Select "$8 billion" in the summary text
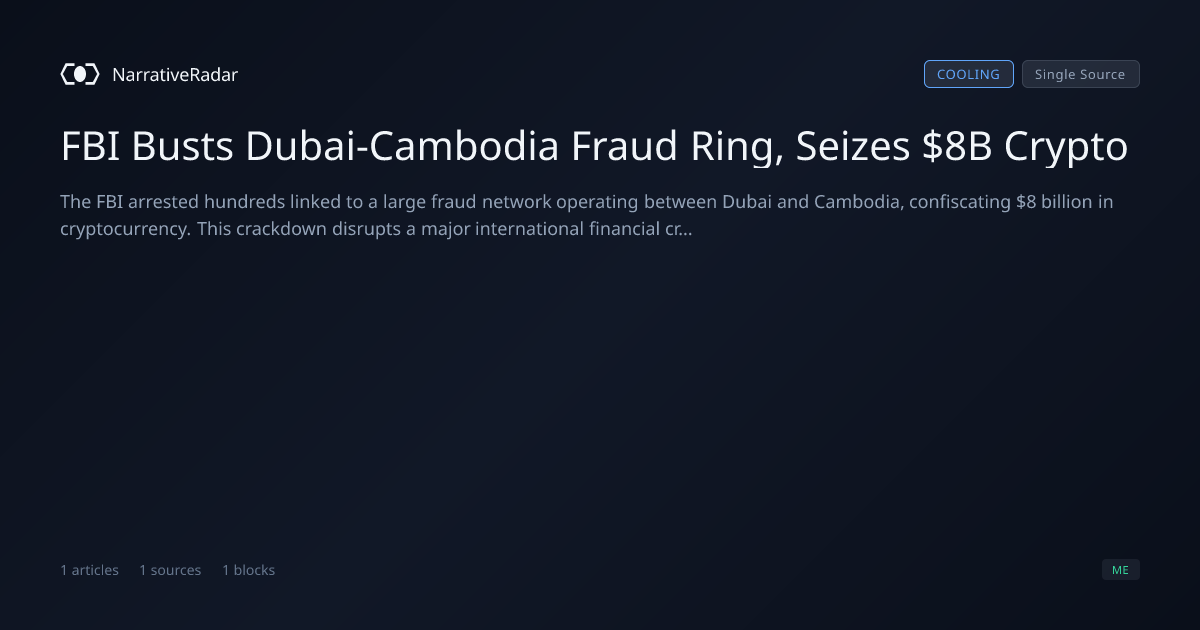1200x630 pixels. coord(1054,202)
